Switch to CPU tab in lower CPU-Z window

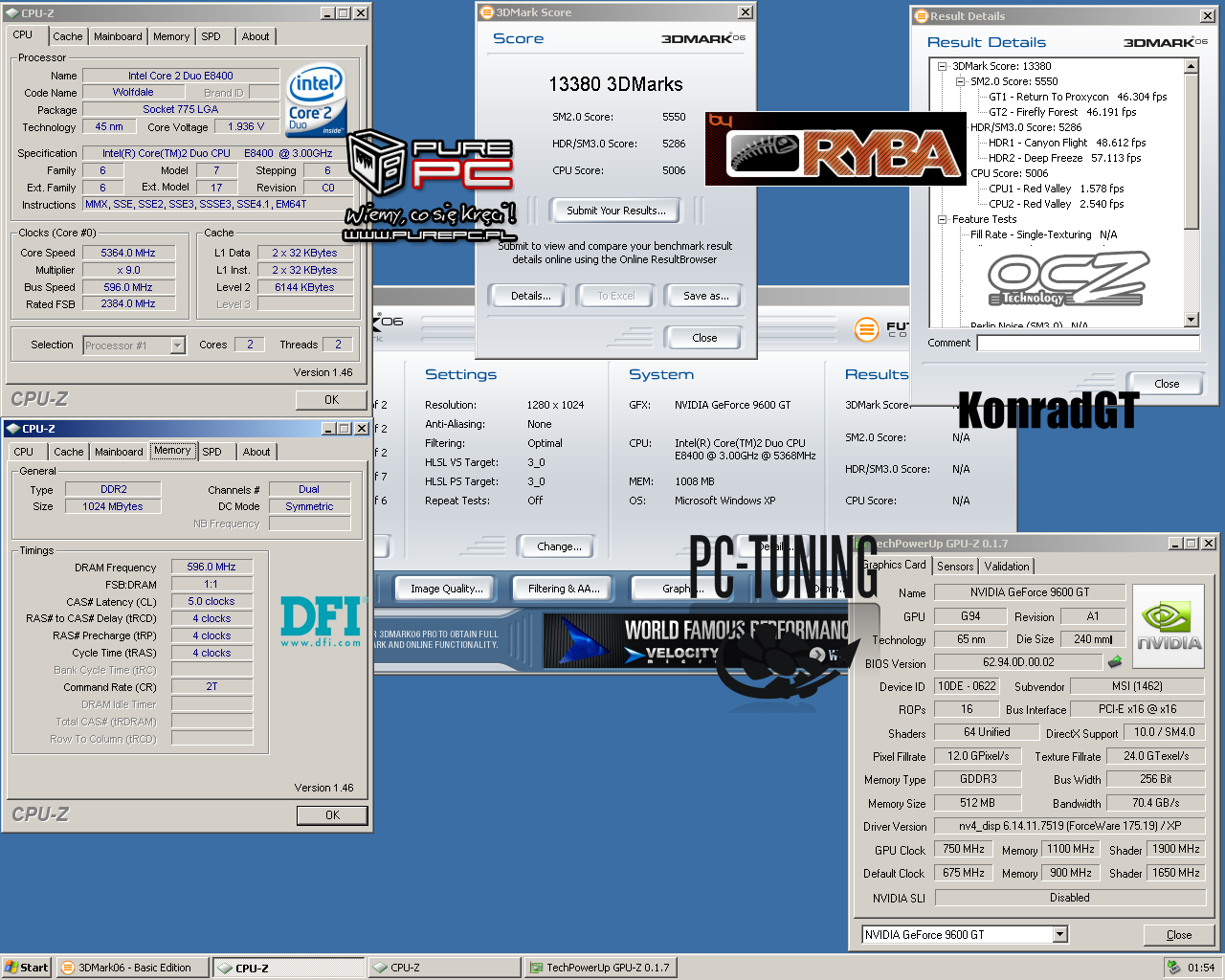pos(24,452)
